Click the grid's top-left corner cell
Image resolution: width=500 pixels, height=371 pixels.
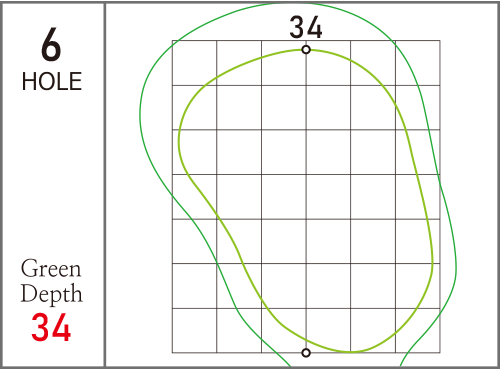(x=194, y=63)
